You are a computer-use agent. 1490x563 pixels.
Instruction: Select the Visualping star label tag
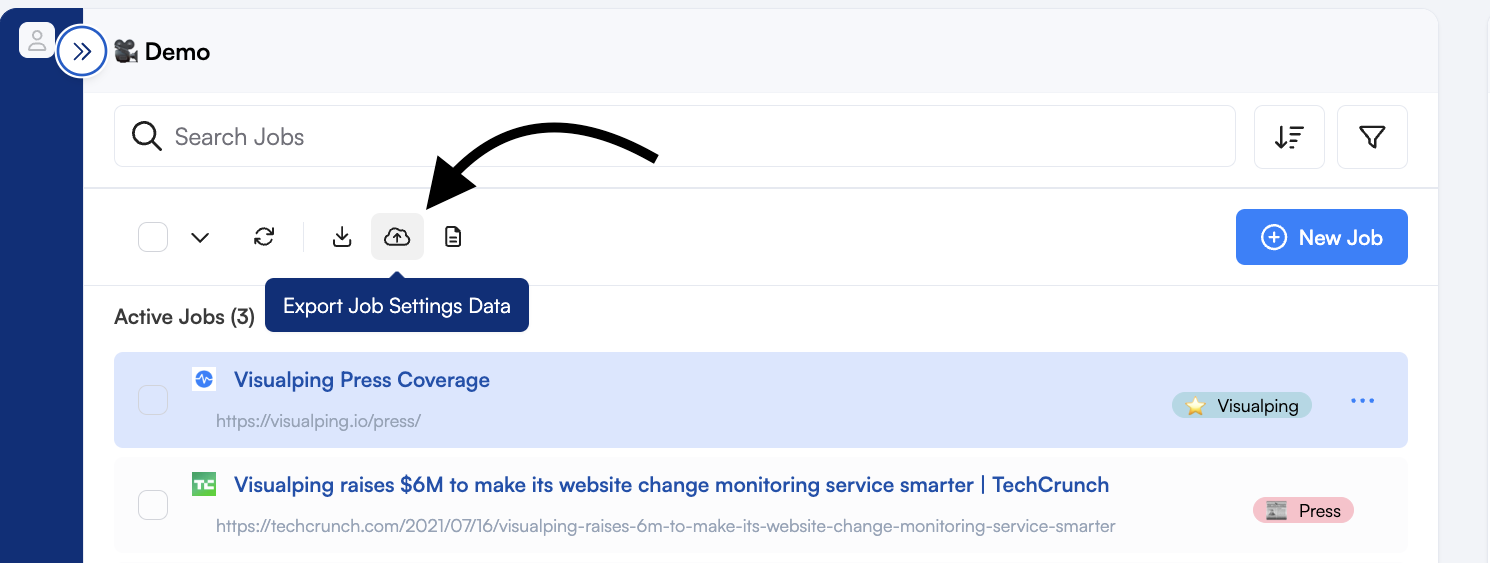coord(1242,405)
